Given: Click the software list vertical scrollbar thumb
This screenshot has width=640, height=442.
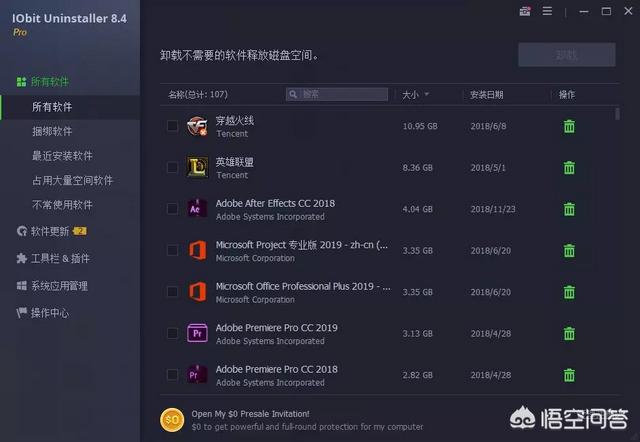Looking at the screenshot, I should (618, 113).
